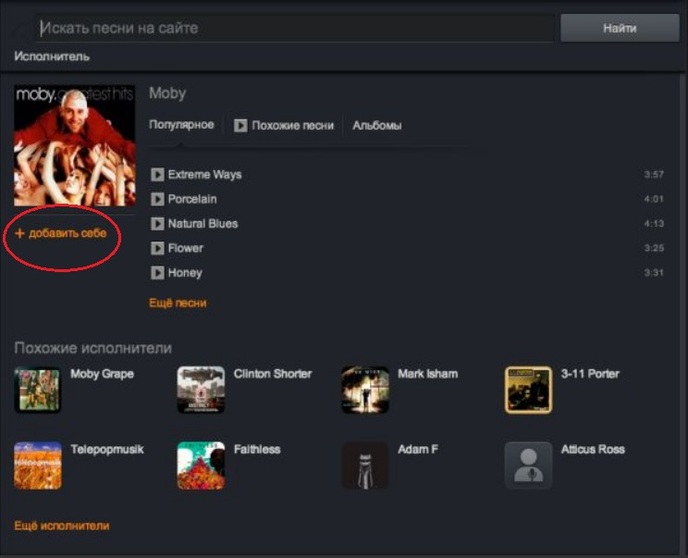Open Telepopmusik artist thumbnail
This screenshot has width=688, height=558.
point(38,465)
